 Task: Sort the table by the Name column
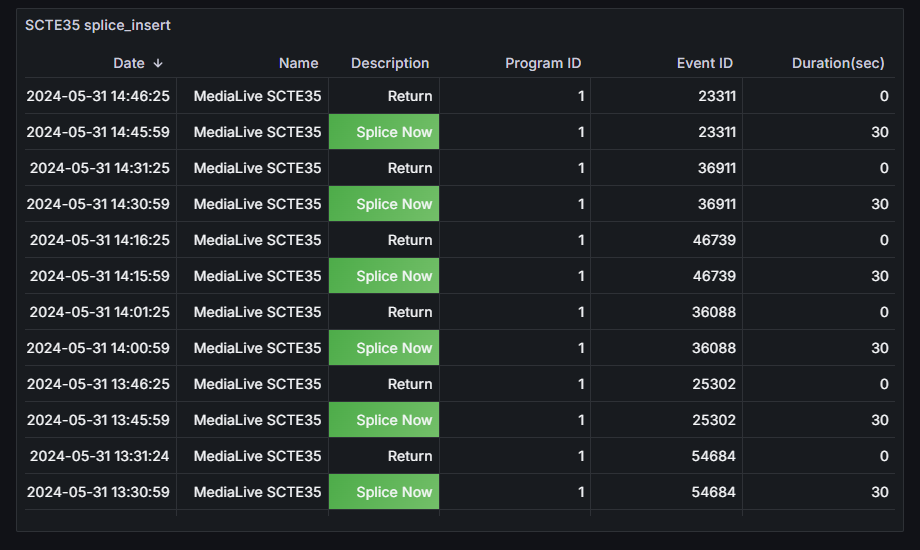298,63
